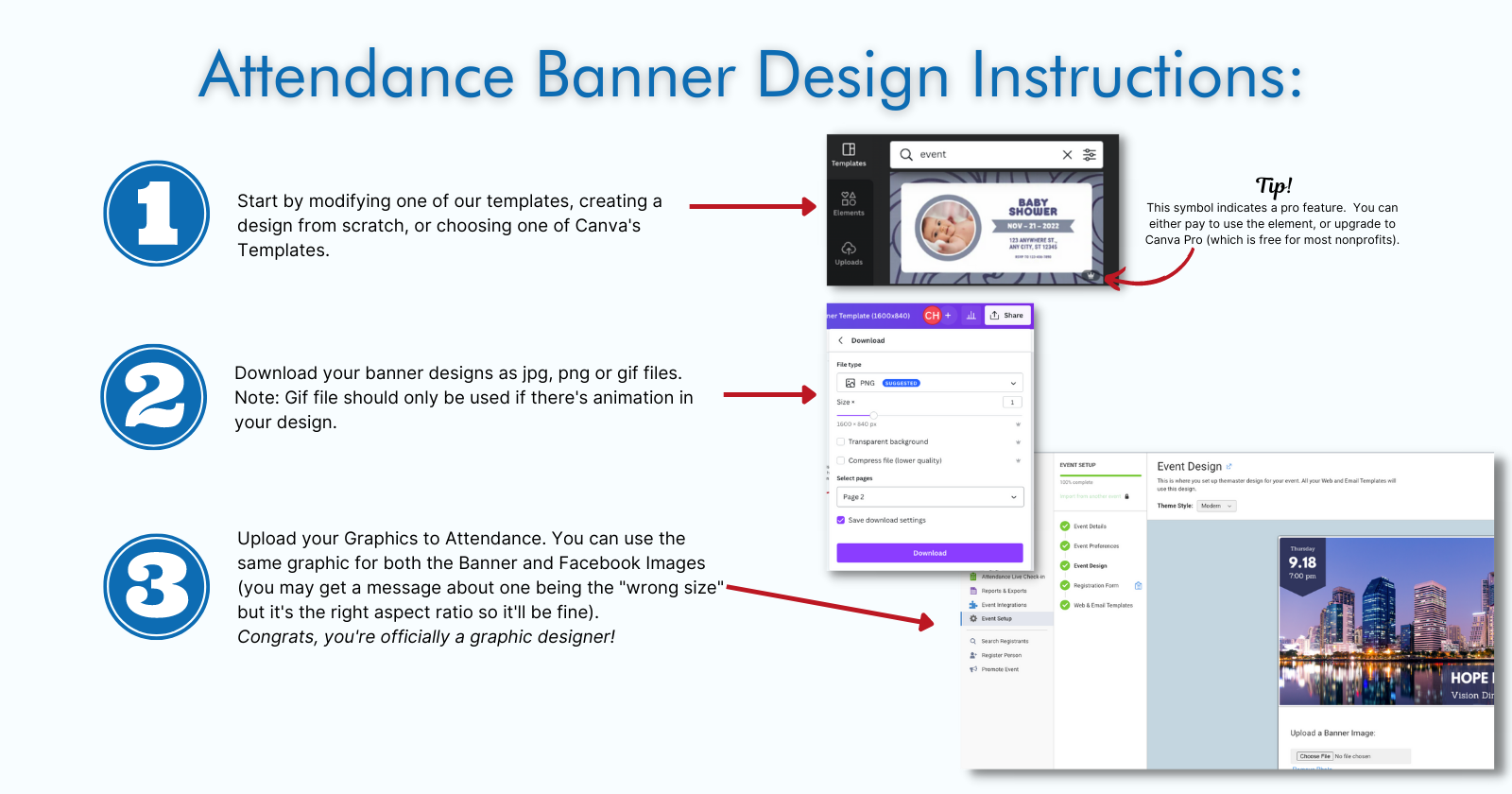Image resolution: width=1512 pixels, height=794 pixels.
Task: Go to the Event Details setup step
Action: pos(1090,526)
